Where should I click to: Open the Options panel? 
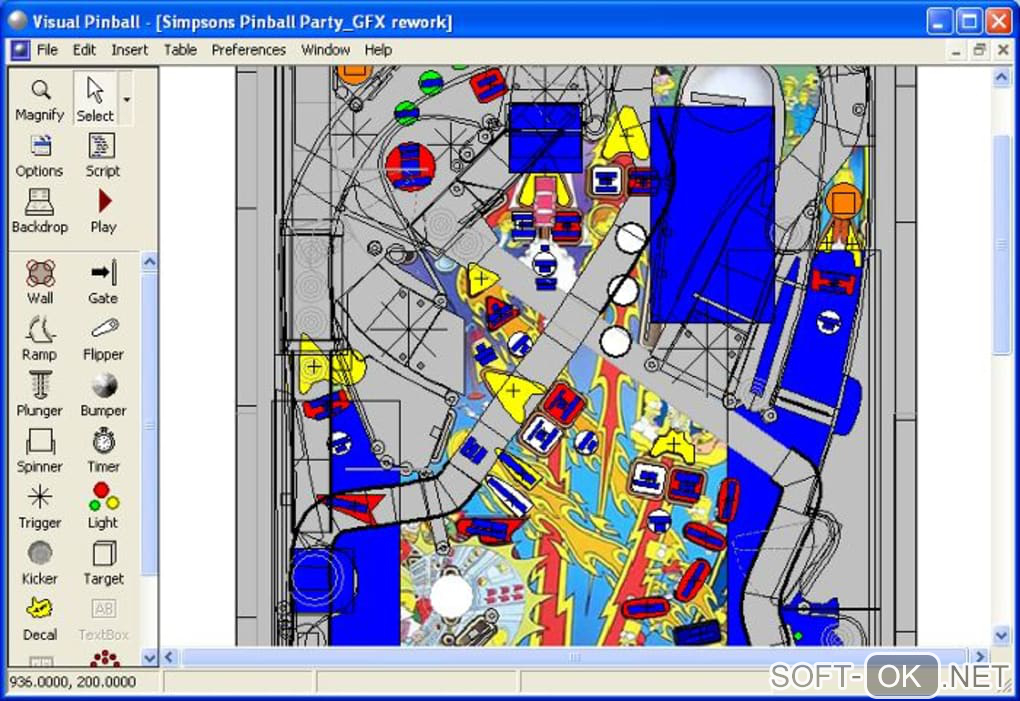pyautogui.click(x=40, y=155)
